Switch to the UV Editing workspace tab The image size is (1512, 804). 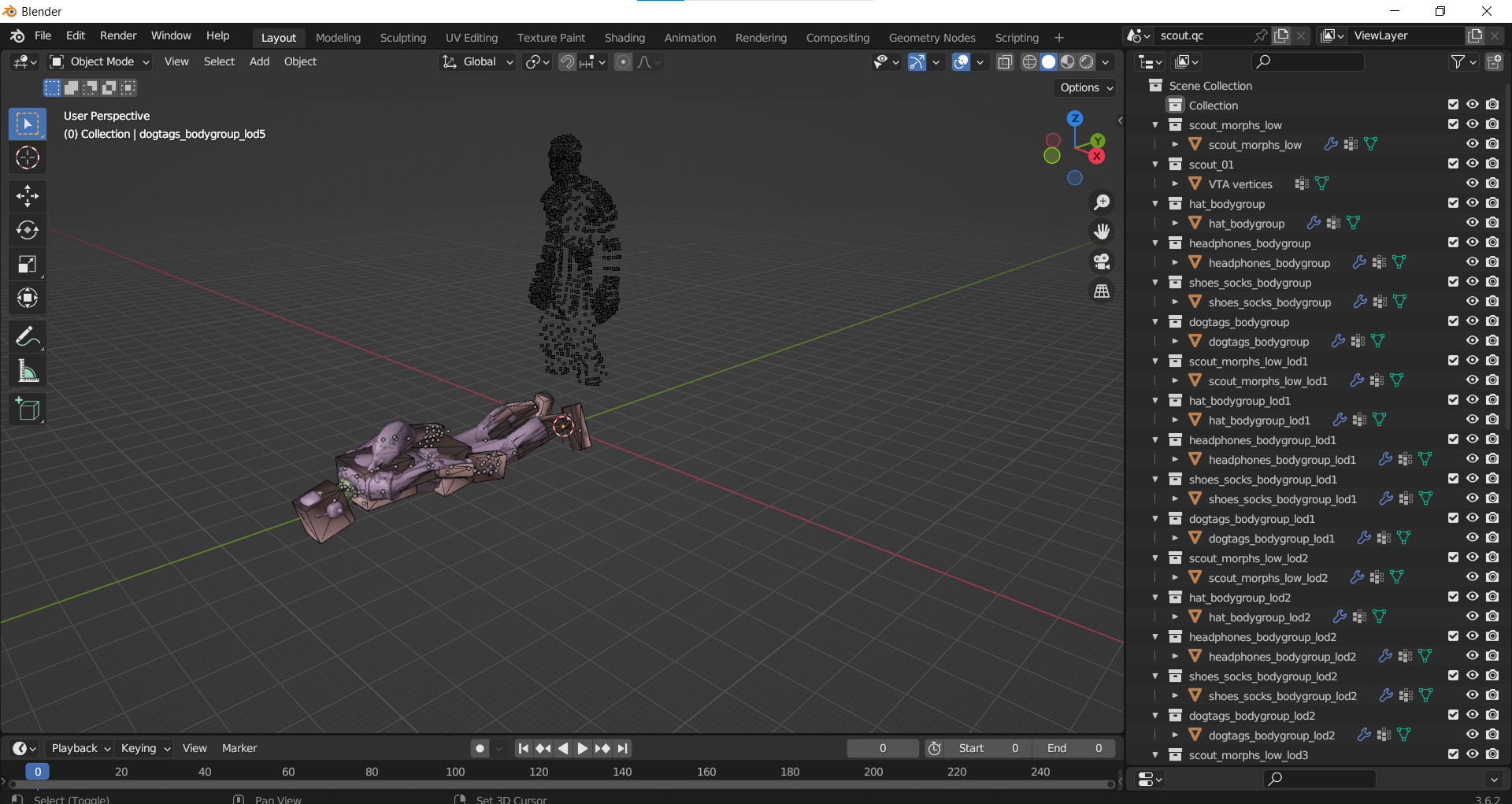tap(471, 37)
